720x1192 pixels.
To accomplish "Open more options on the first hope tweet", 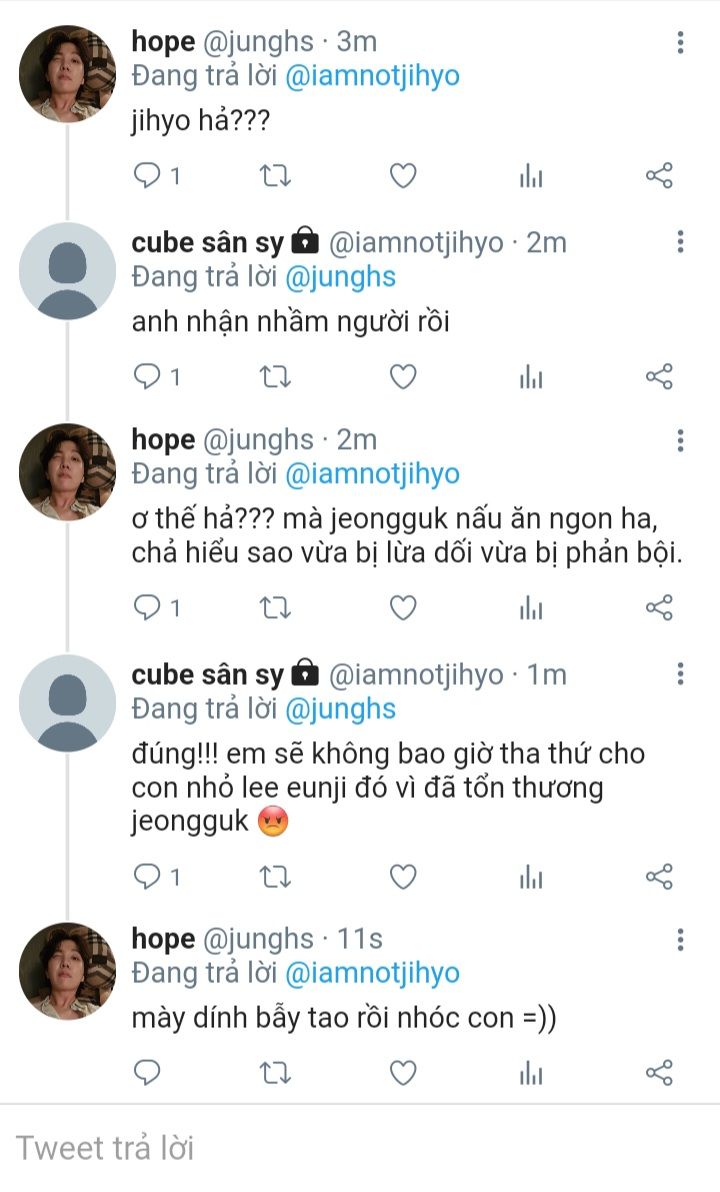I will (x=680, y=42).
